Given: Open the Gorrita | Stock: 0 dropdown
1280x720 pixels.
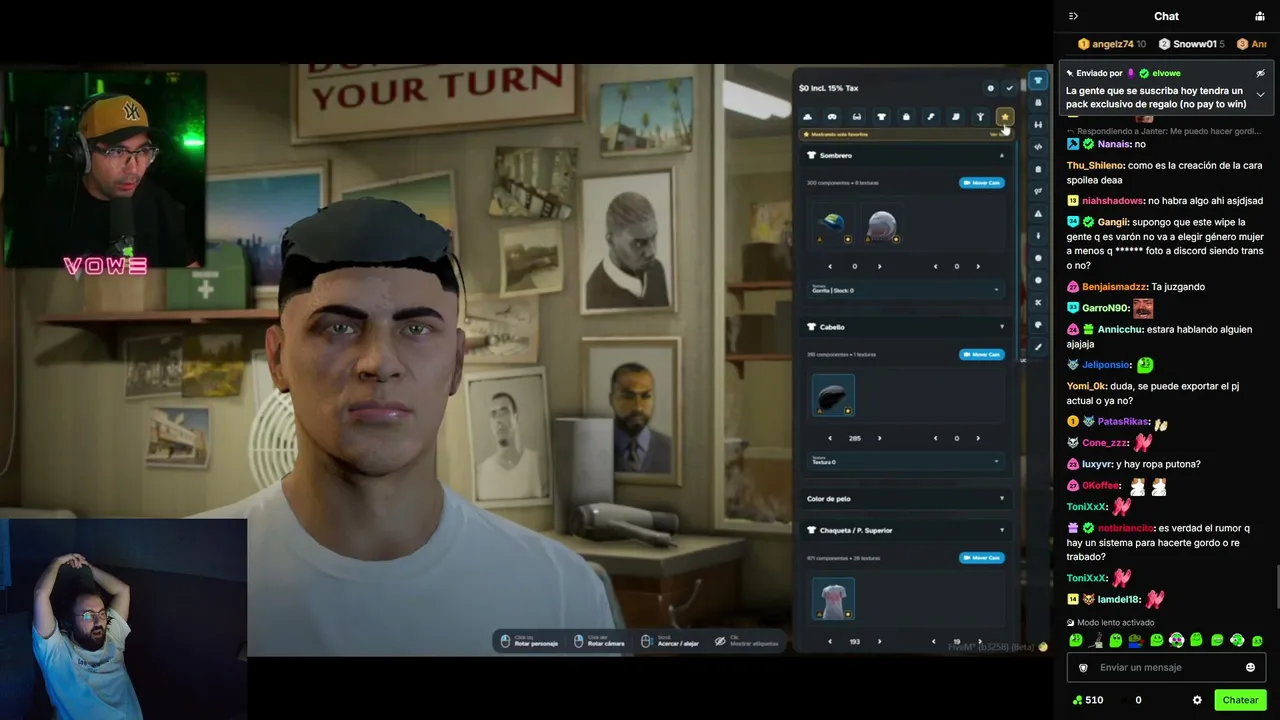Looking at the screenshot, I should 904,289.
